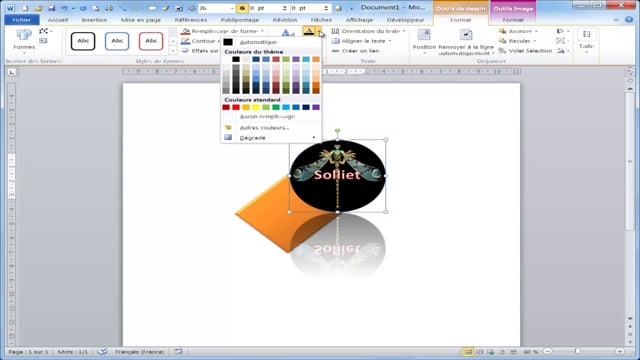Screen dimensions: 640x360
Task: Pick the standard yellow color swatch
Action: (x=256, y=107)
